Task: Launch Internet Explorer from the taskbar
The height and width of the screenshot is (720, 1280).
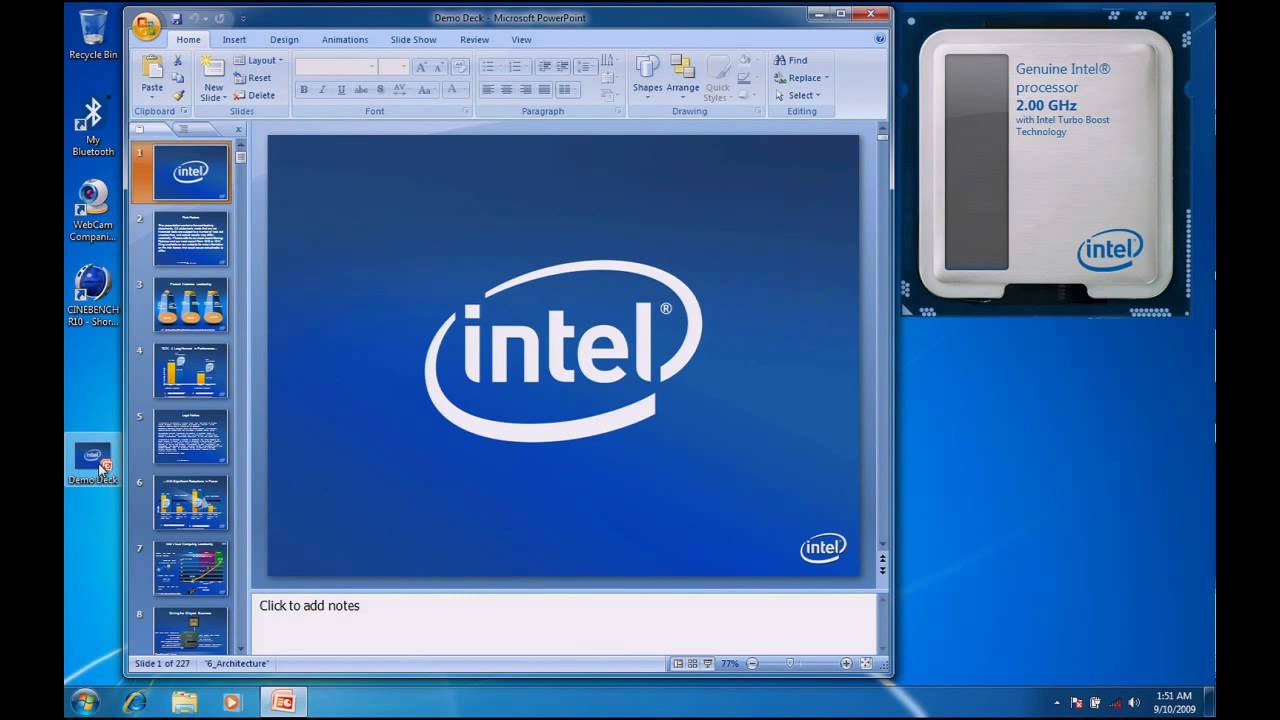Action: [x=135, y=702]
